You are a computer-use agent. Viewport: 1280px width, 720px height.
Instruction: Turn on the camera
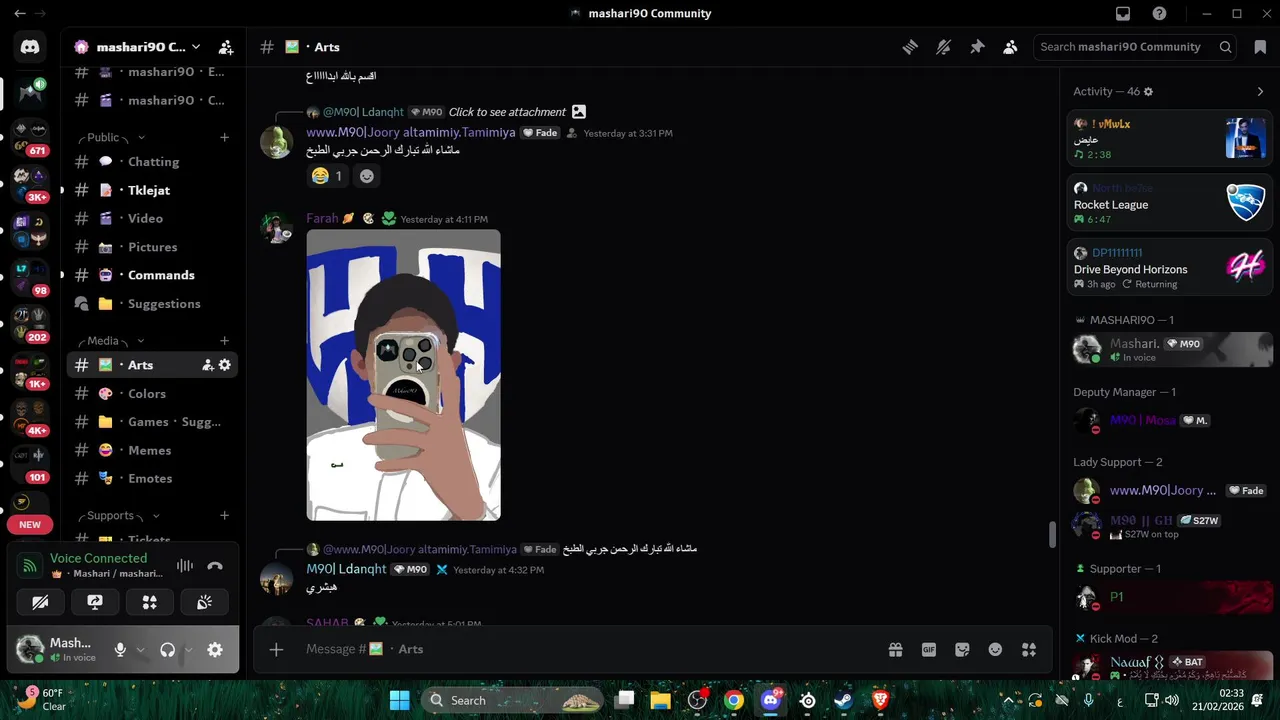pyautogui.click(x=40, y=602)
